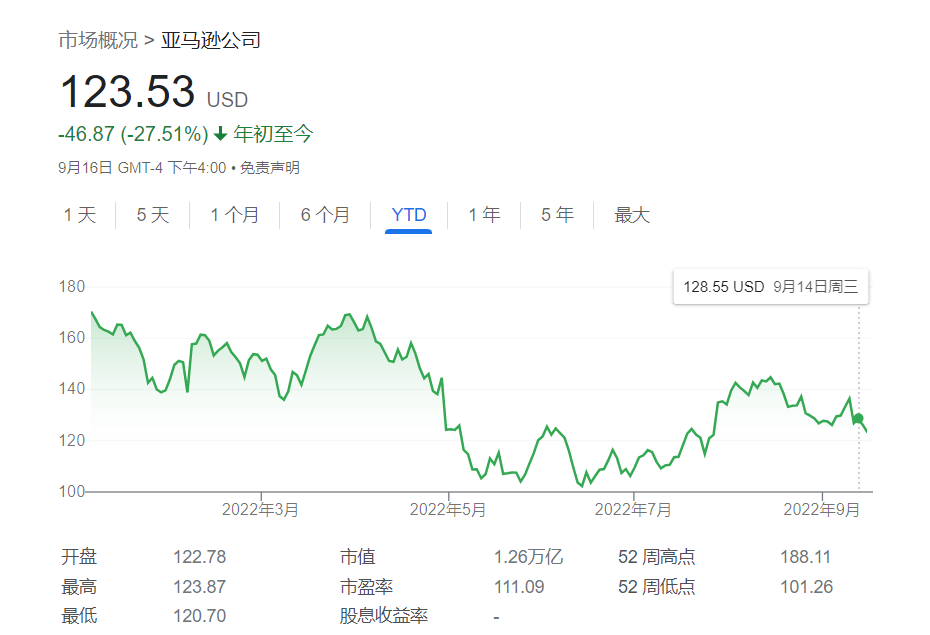Click the 开盘 label
The image size is (930, 635).
tap(79, 557)
